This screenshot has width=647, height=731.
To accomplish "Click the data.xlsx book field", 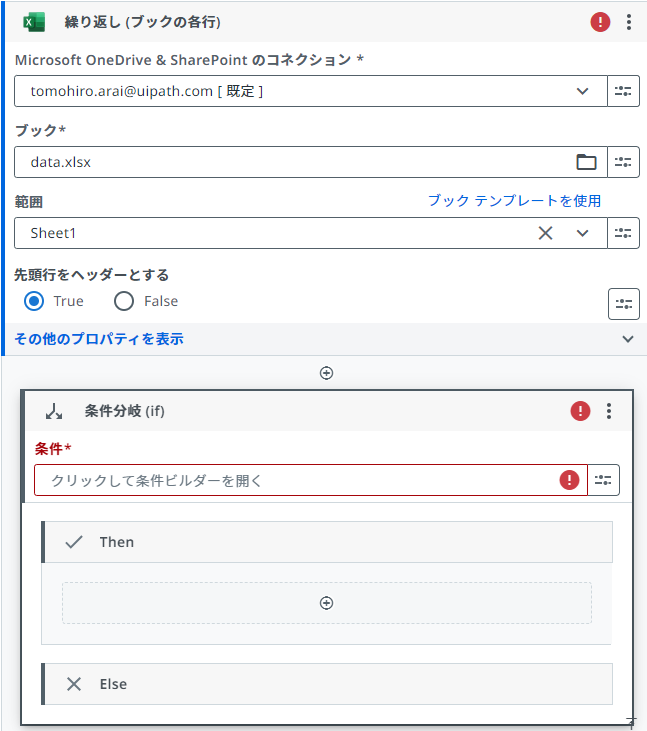I will (310, 162).
